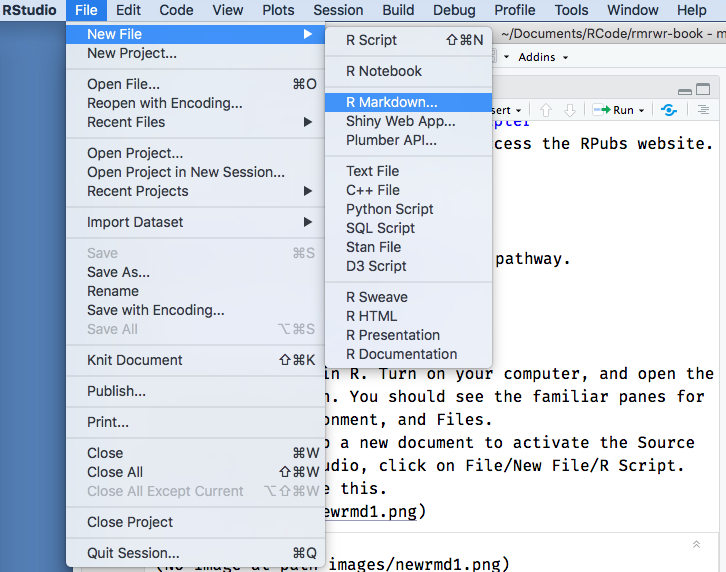The height and width of the screenshot is (572, 726).
Task: Show document outline icon
Action: pos(704,110)
